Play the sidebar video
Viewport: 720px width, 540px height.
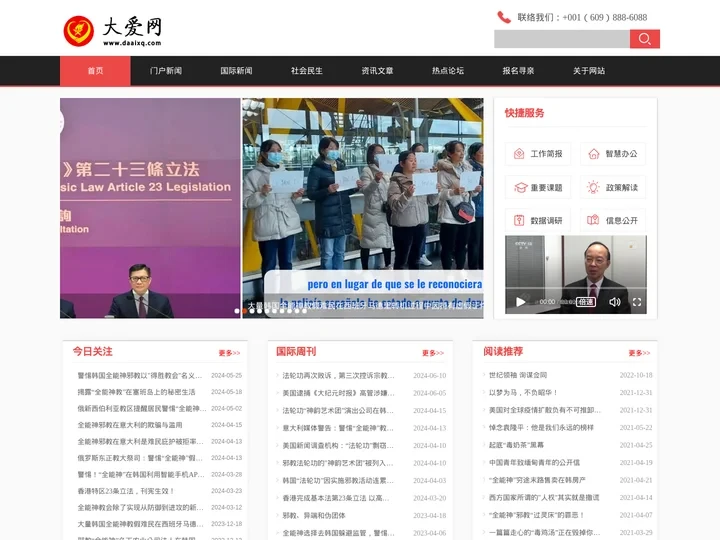coord(520,302)
